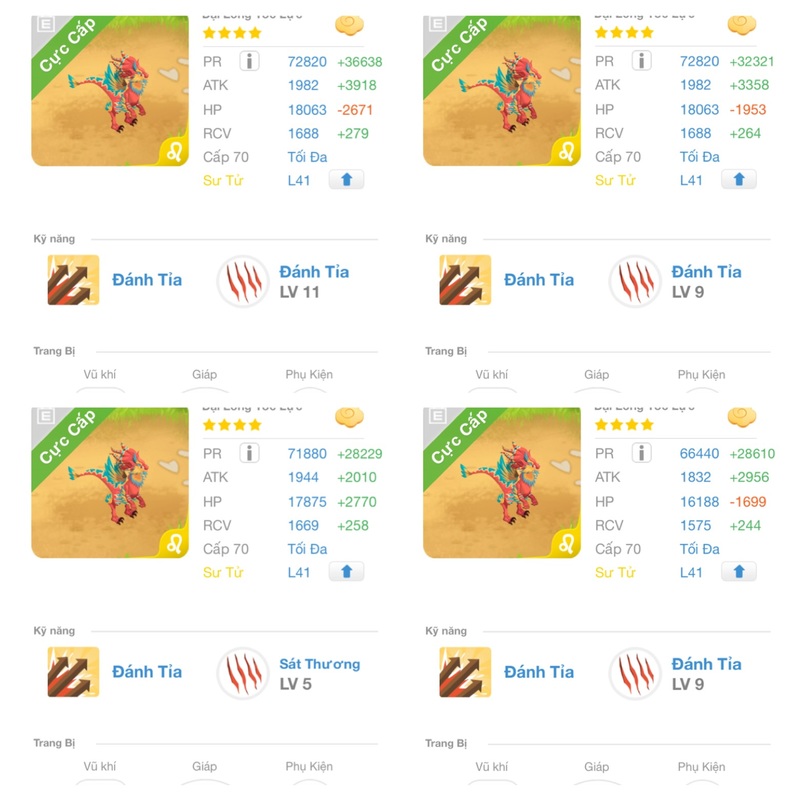Tap list icon on the thumbnail beside +32321

(x=438, y=23)
